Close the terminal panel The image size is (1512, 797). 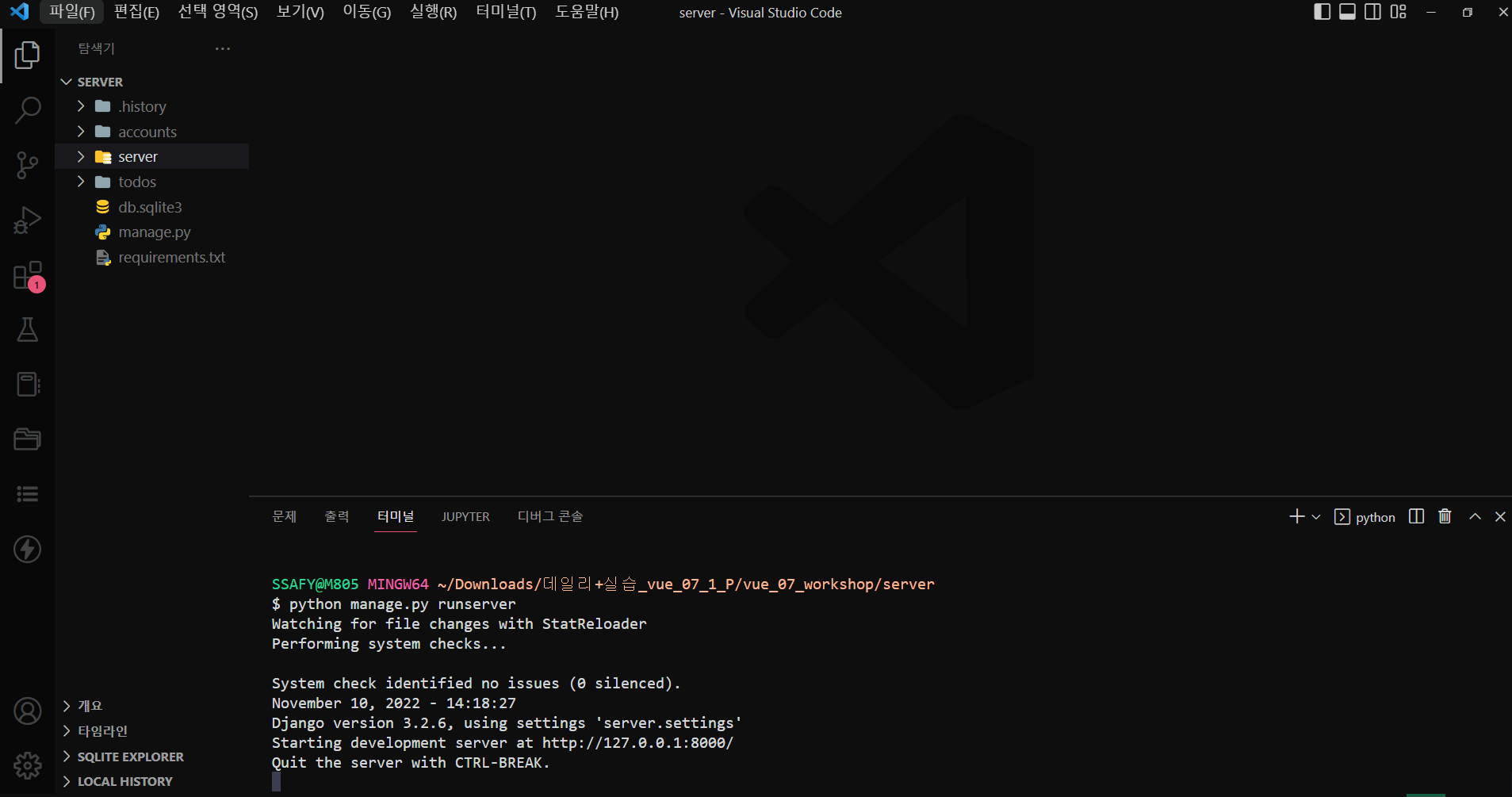pyautogui.click(x=1500, y=516)
